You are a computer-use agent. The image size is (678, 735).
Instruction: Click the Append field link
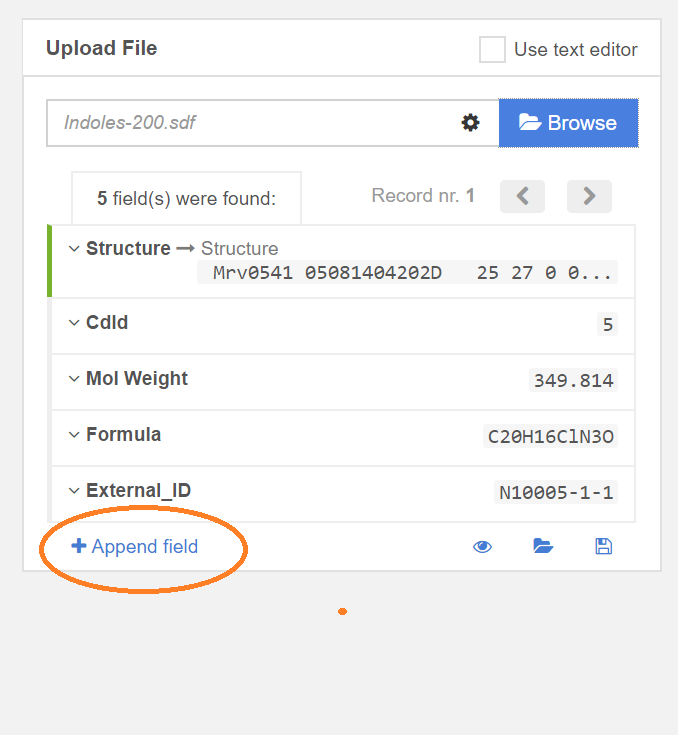point(135,547)
